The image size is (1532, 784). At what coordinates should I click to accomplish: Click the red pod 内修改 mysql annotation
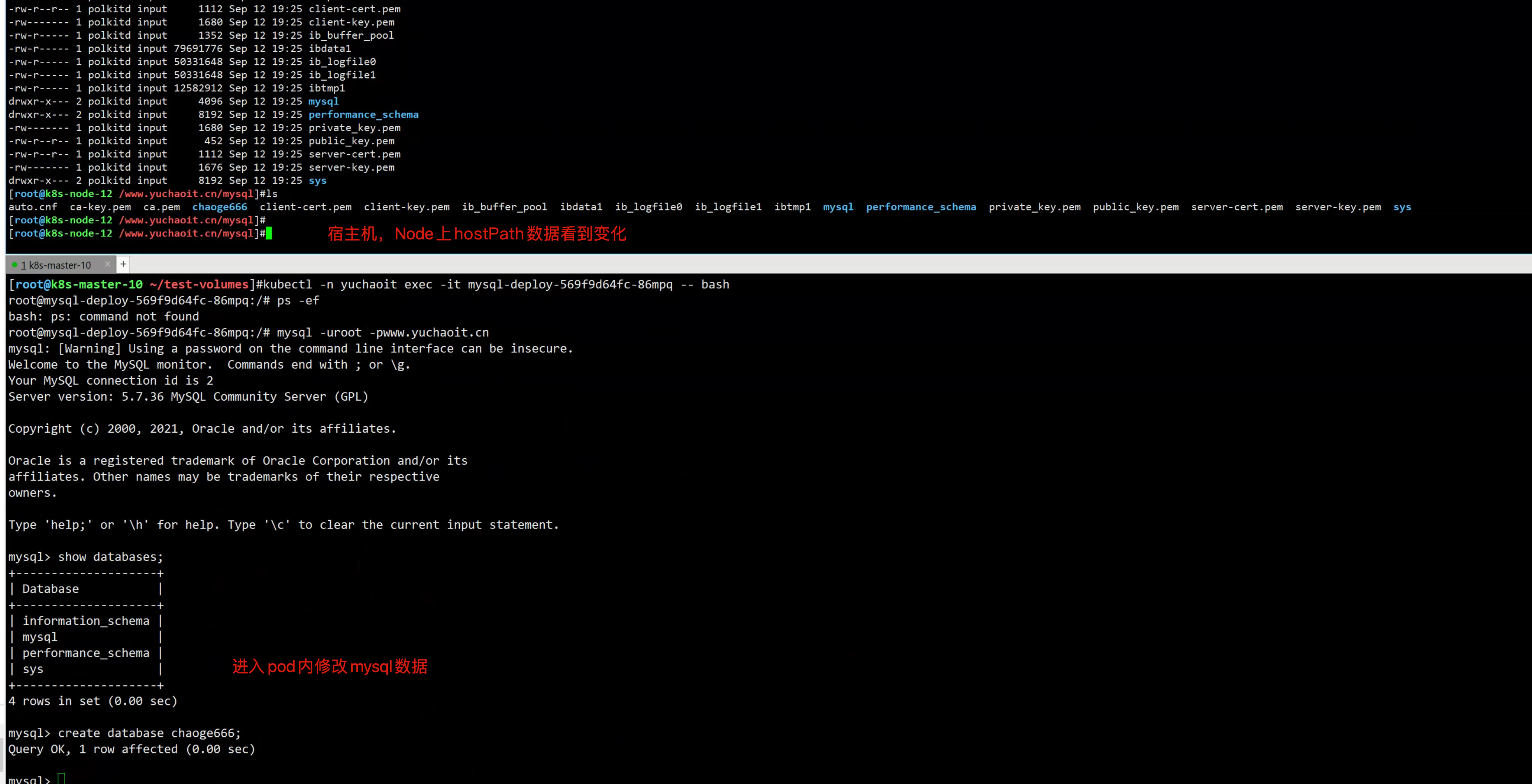(x=330, y=666)
